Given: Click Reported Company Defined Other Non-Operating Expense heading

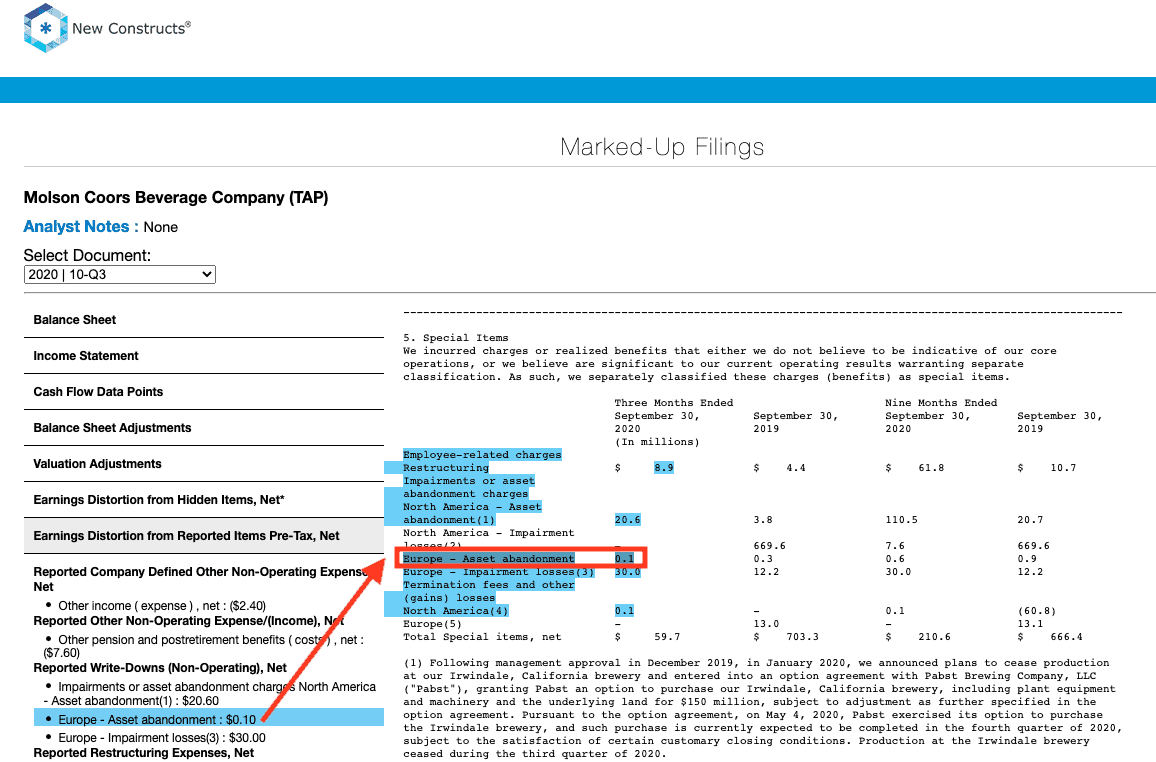Looking at the screenshot, I should [x=200, y=579].
